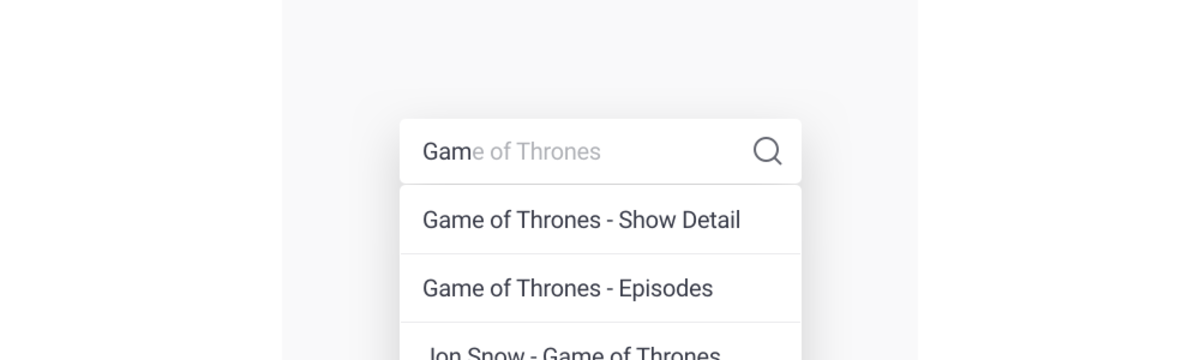Click the grey background above the search box
1200x360 pixels.
point(600,58)
